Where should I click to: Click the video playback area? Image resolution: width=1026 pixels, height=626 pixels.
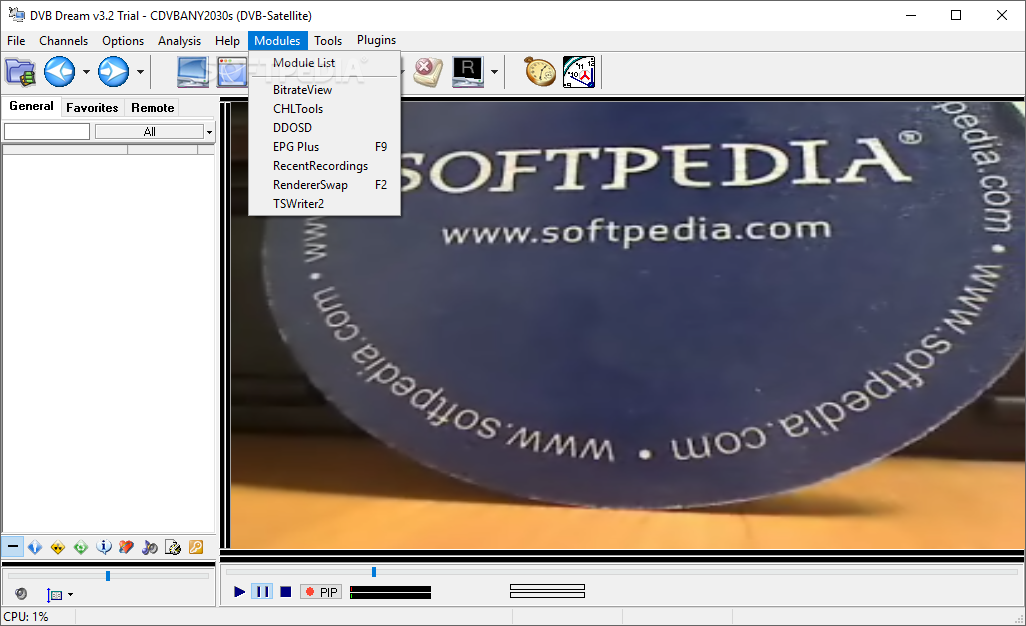[627, 325]
